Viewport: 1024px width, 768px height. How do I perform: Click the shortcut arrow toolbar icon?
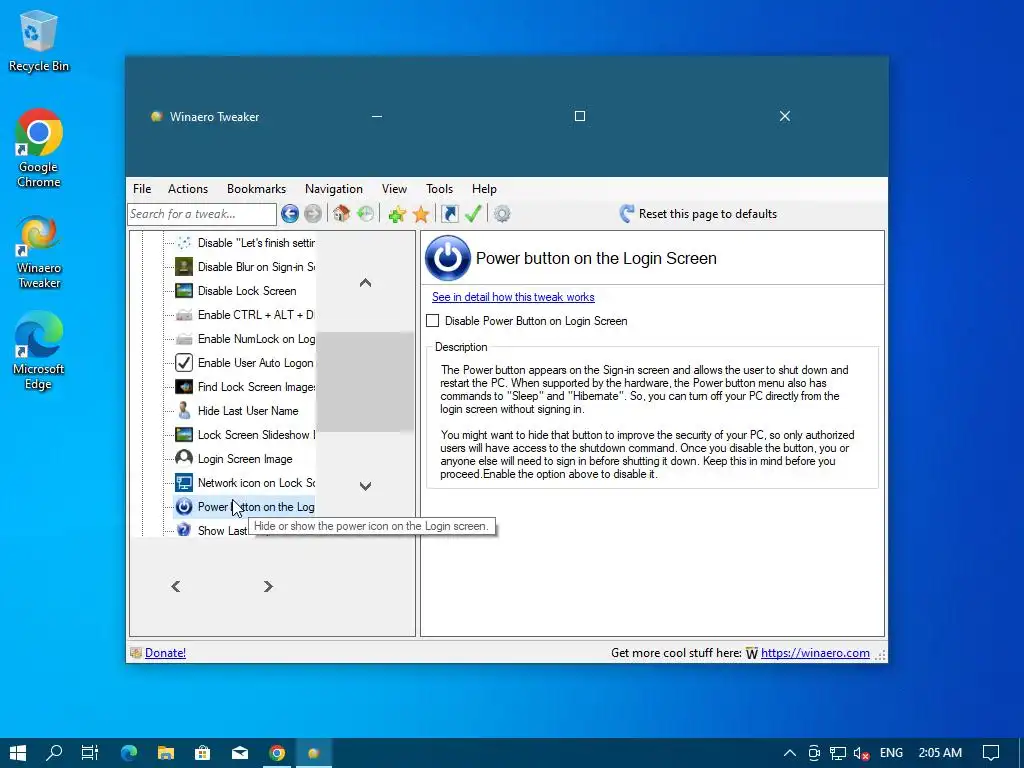click(449, 214)
